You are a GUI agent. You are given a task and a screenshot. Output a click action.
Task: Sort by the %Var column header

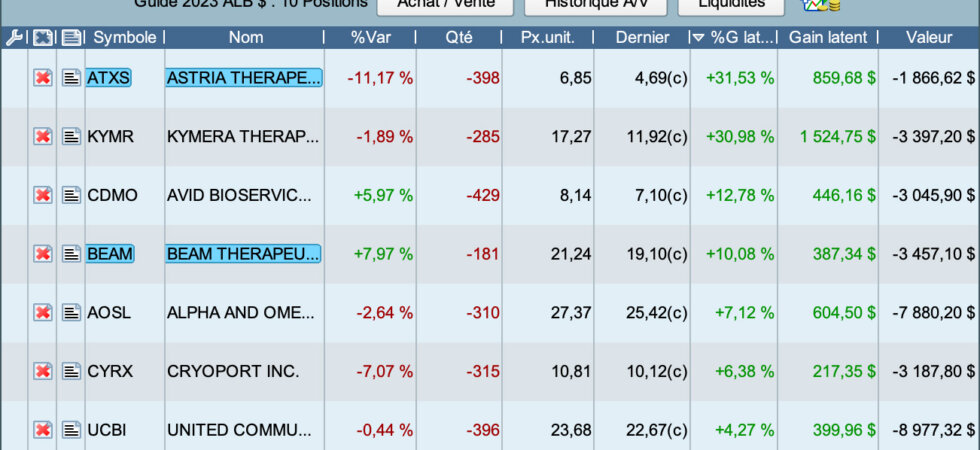pos(371,38)
